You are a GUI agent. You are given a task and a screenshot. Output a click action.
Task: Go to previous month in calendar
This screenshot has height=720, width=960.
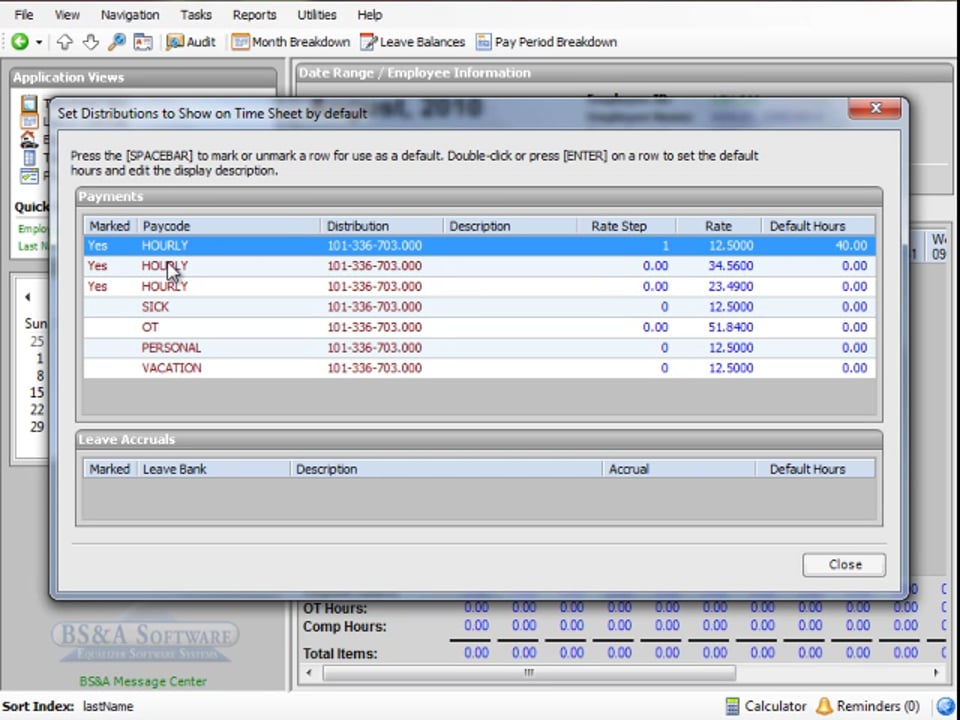28,297
